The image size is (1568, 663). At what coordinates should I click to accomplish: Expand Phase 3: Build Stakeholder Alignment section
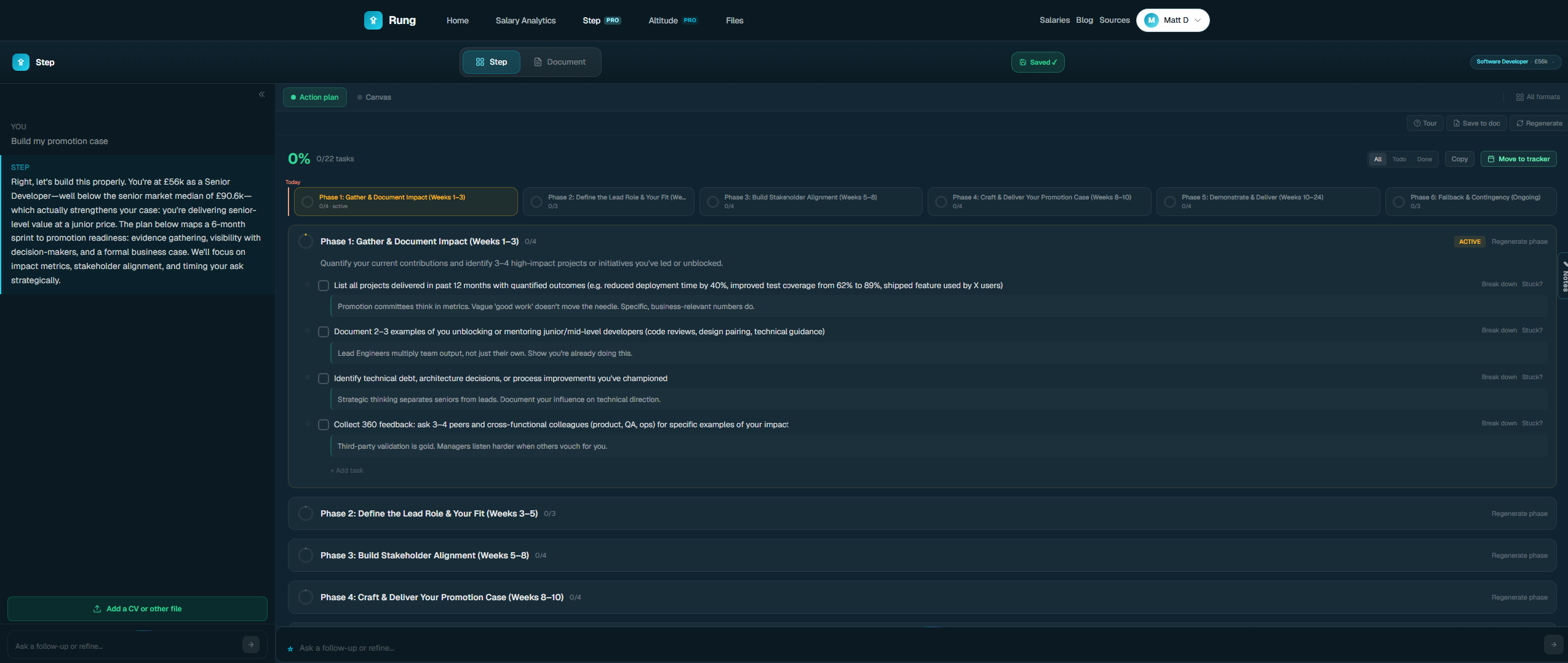[x=922, y=555]
